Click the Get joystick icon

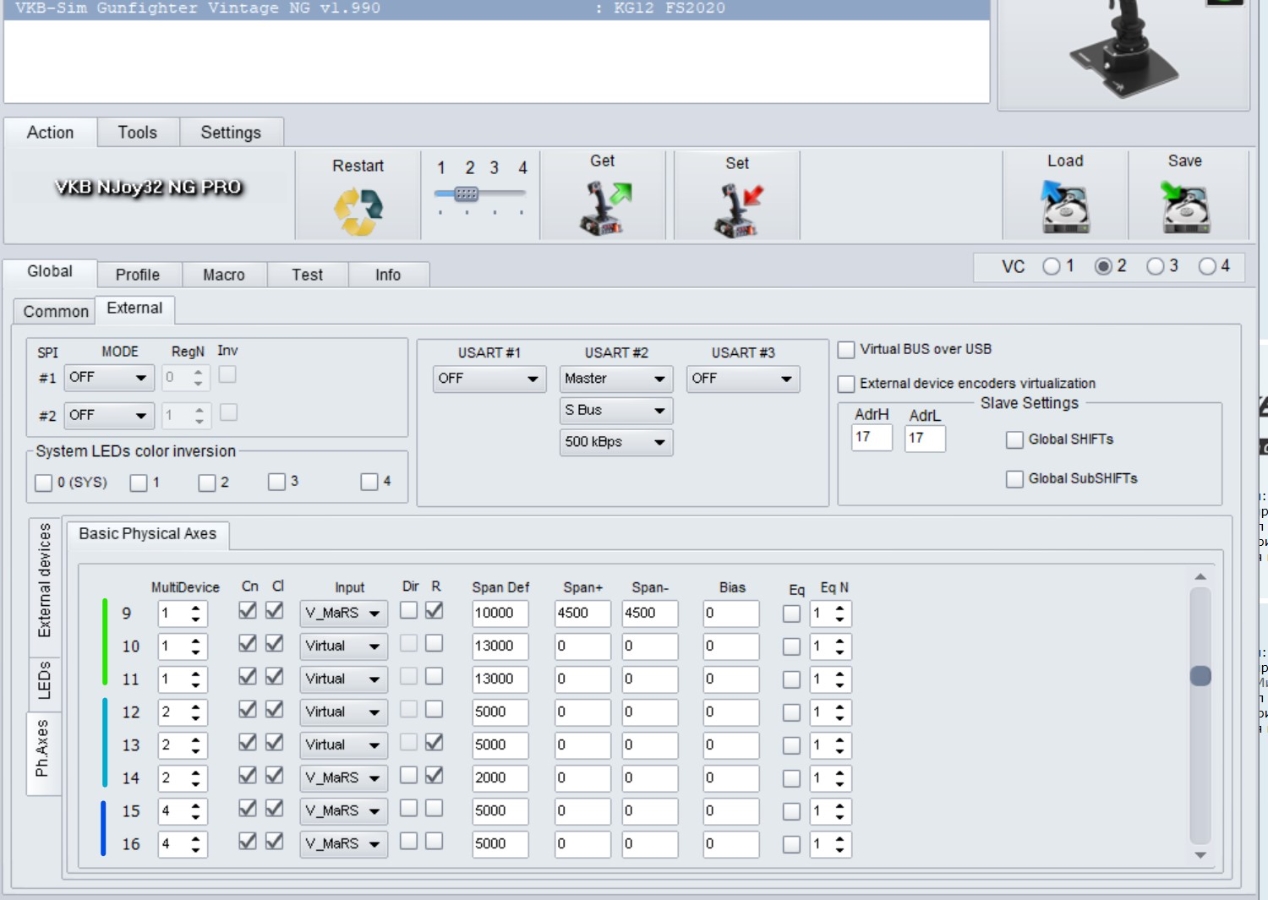[602, 208]
